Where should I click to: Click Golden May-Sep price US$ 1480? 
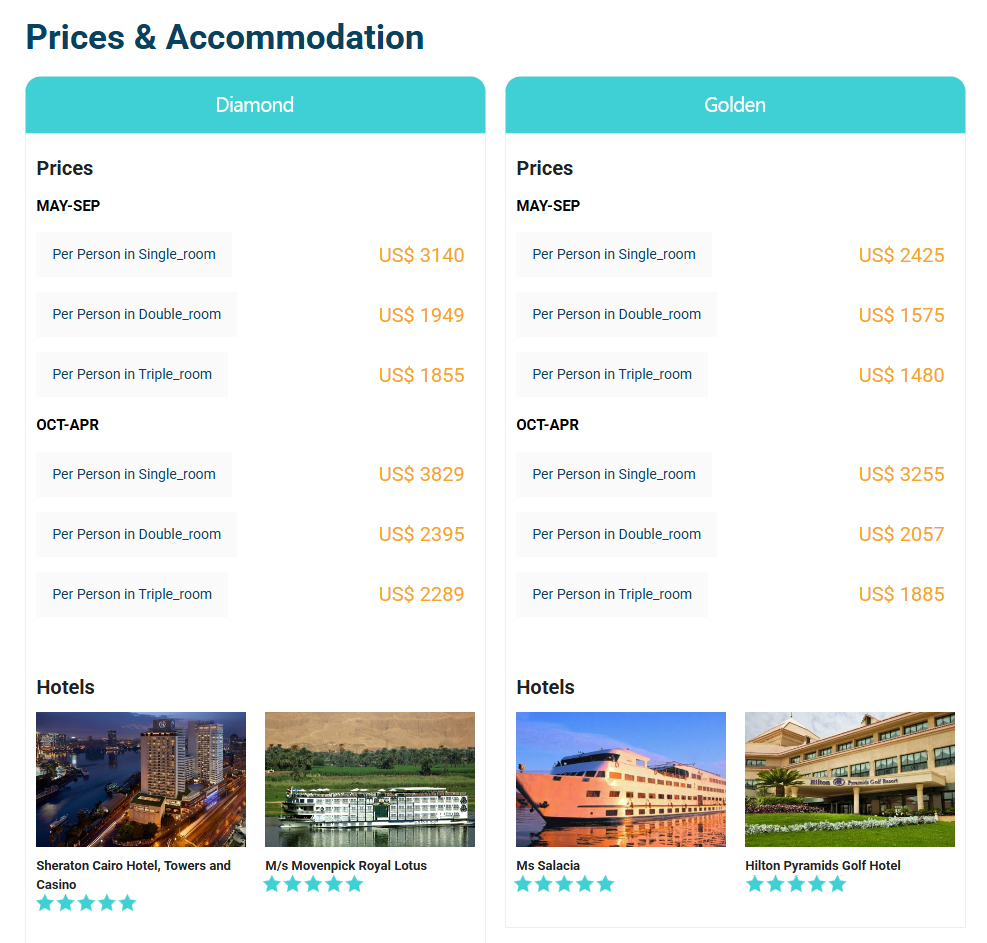[x=901, y=375]
